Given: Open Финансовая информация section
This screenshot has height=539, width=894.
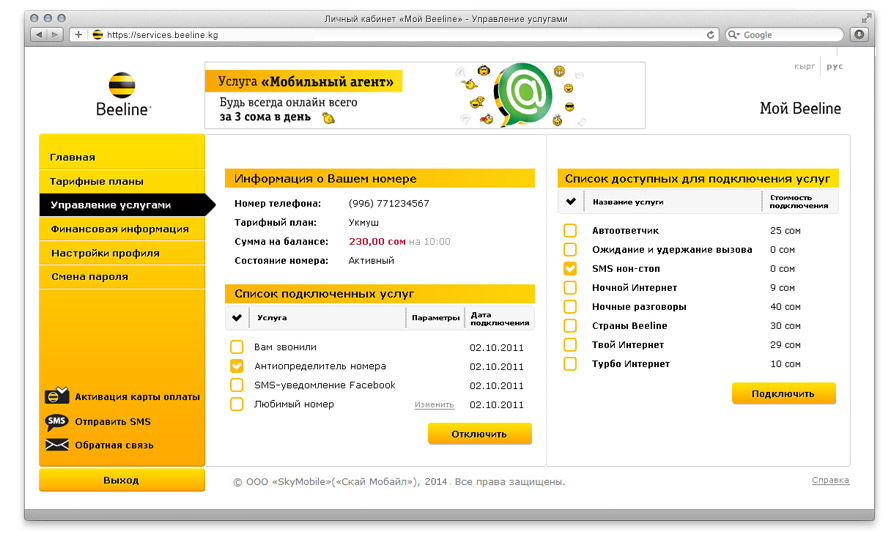Looking at the screenshot, I should [122, 229].
